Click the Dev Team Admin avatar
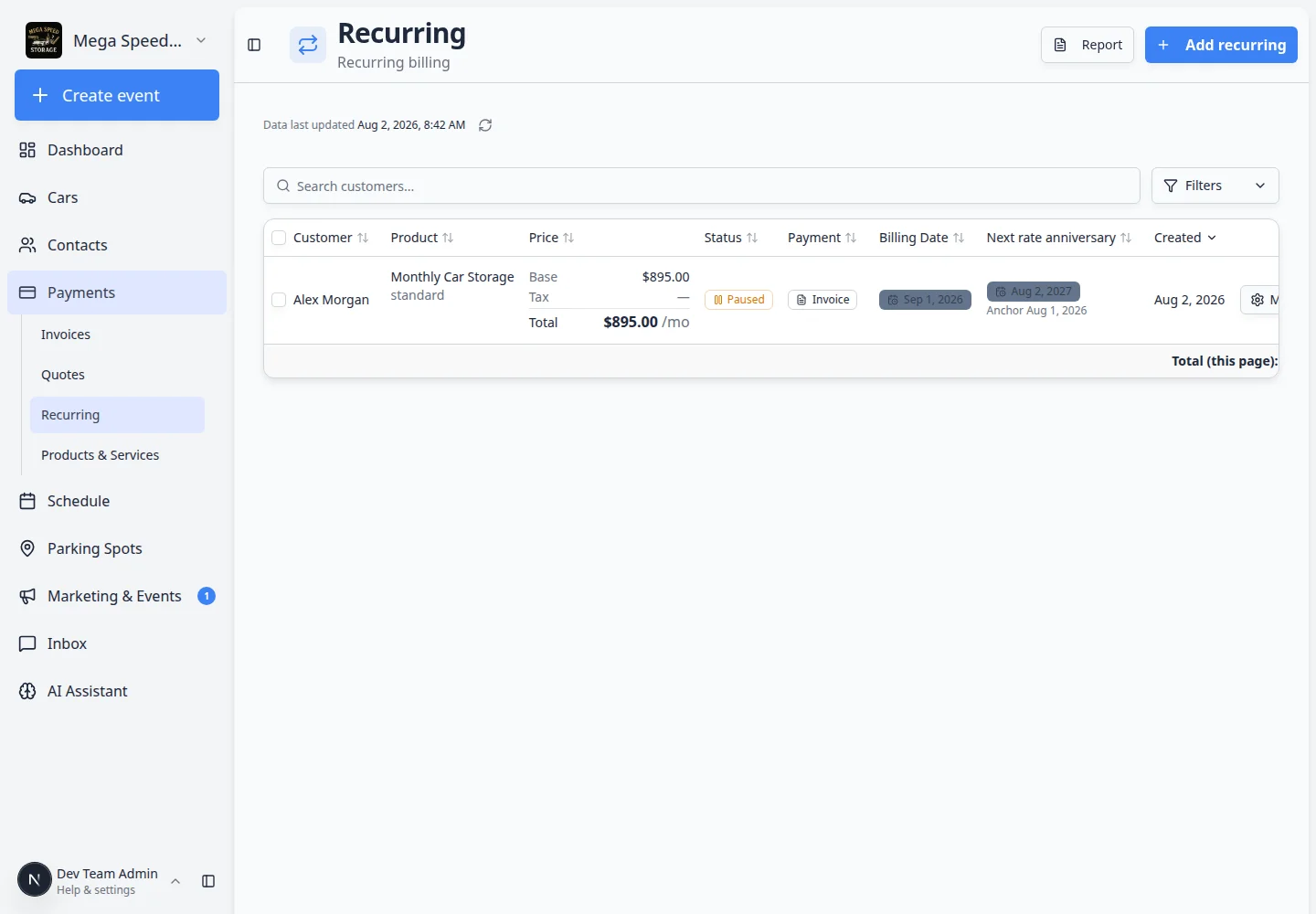This screenshot has width=1316, height=914. point(35,880)
